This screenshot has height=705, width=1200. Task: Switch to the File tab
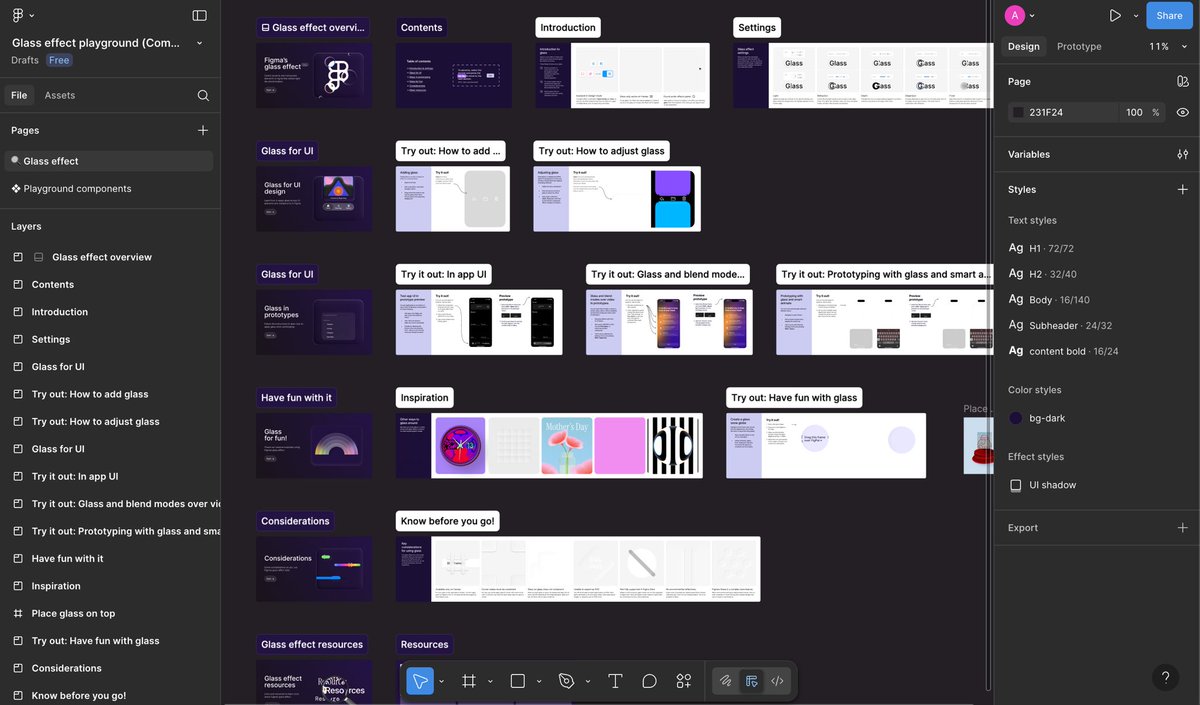pyautogui.click(x=19, y=95)
